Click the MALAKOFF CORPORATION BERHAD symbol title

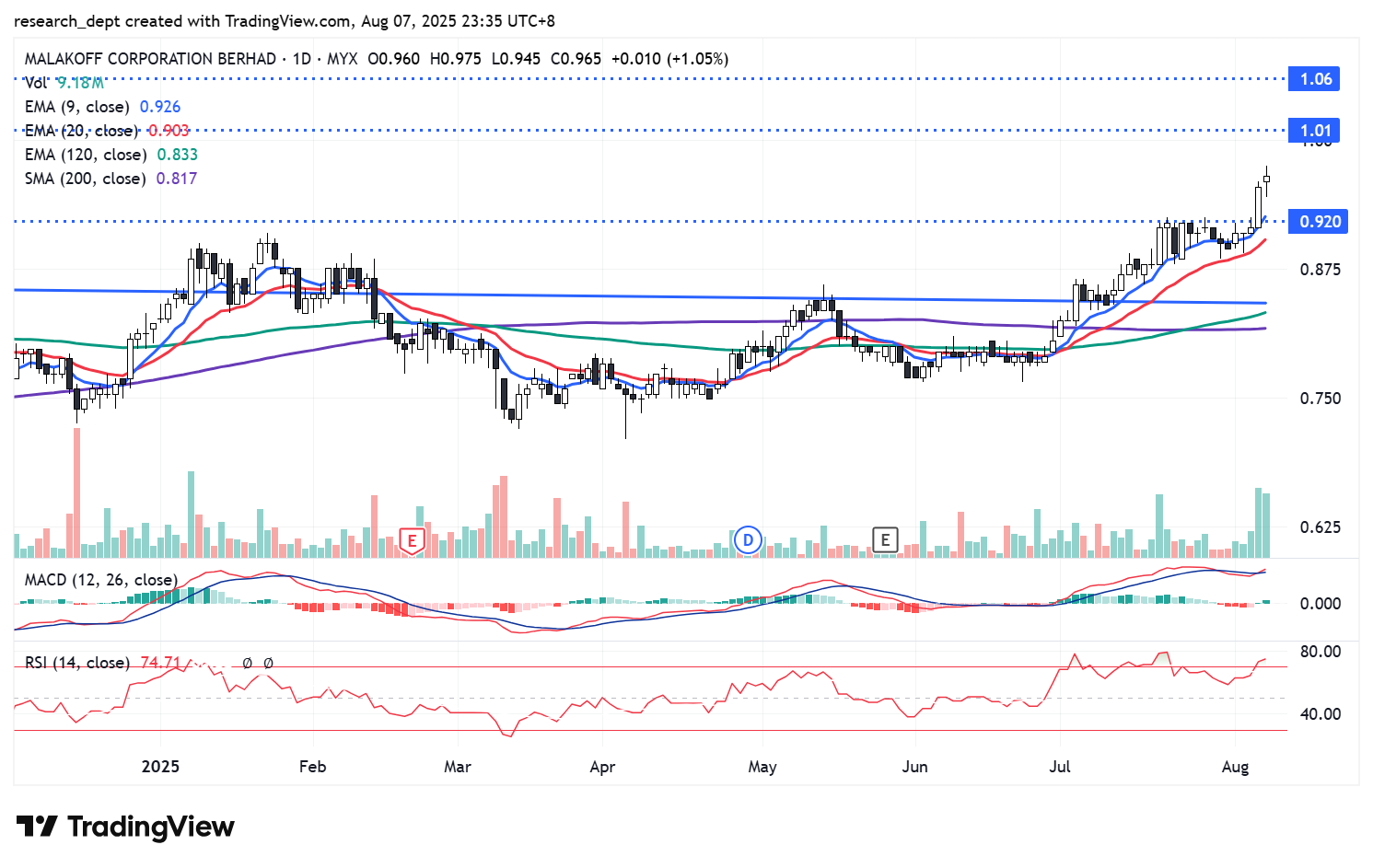click(150, 59)
